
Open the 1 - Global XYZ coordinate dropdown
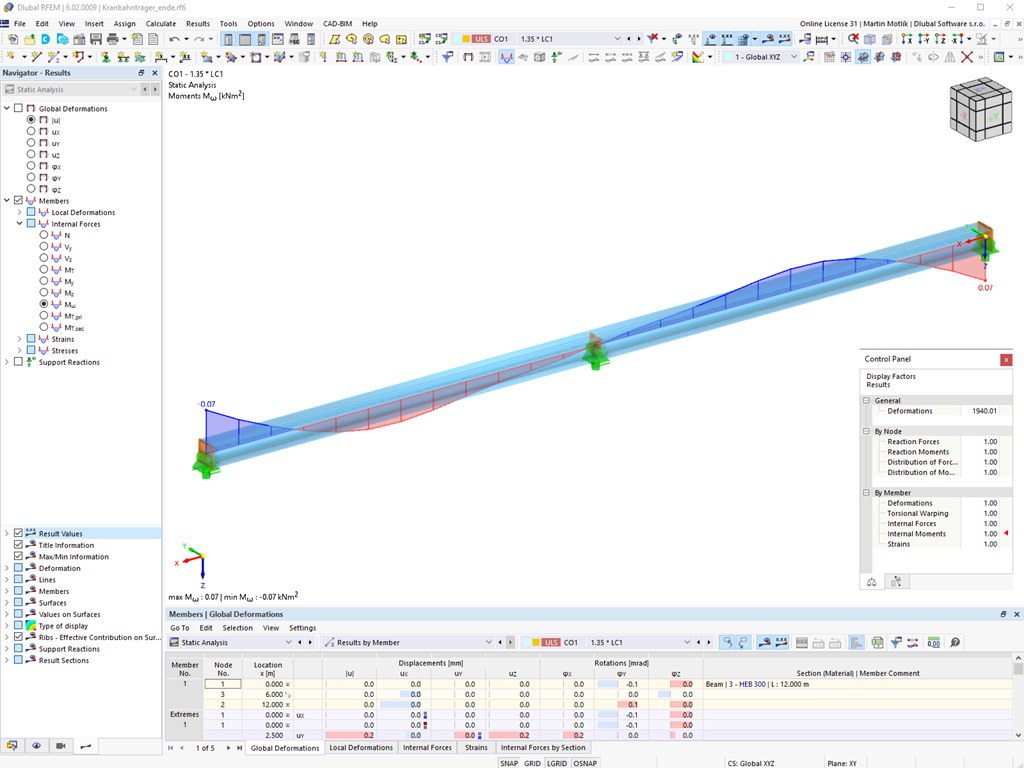point(762,57)
